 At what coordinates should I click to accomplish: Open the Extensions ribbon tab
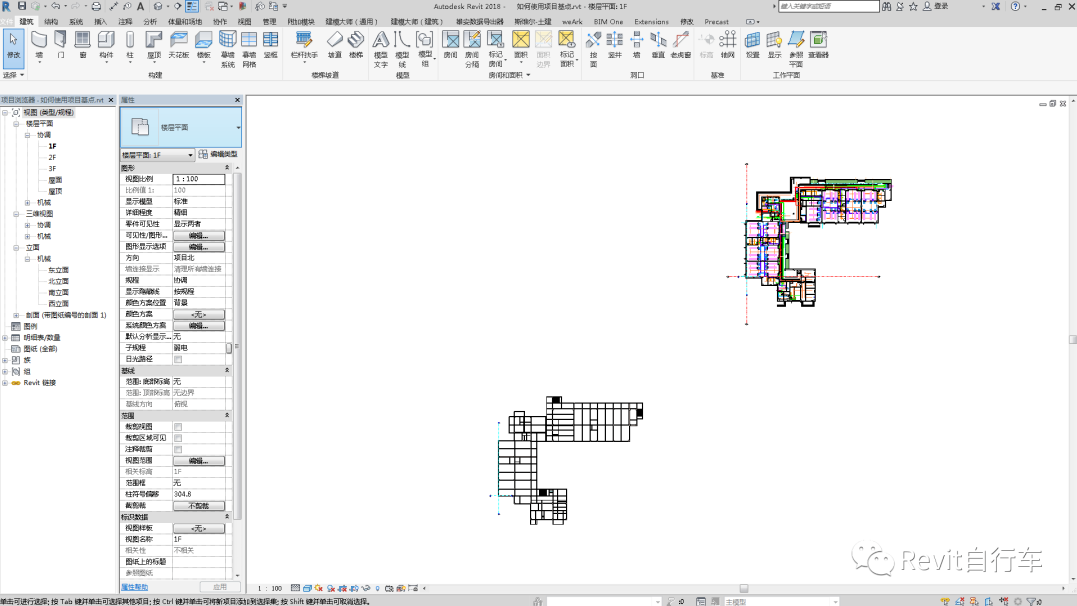[651, 21]
